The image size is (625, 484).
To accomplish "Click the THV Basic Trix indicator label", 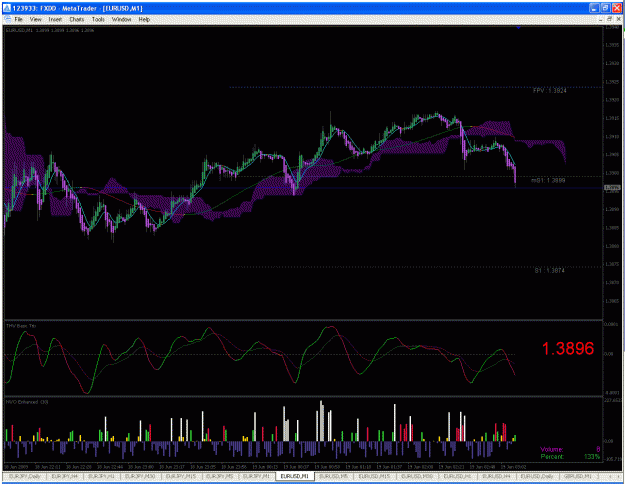I will click(21, 326).
